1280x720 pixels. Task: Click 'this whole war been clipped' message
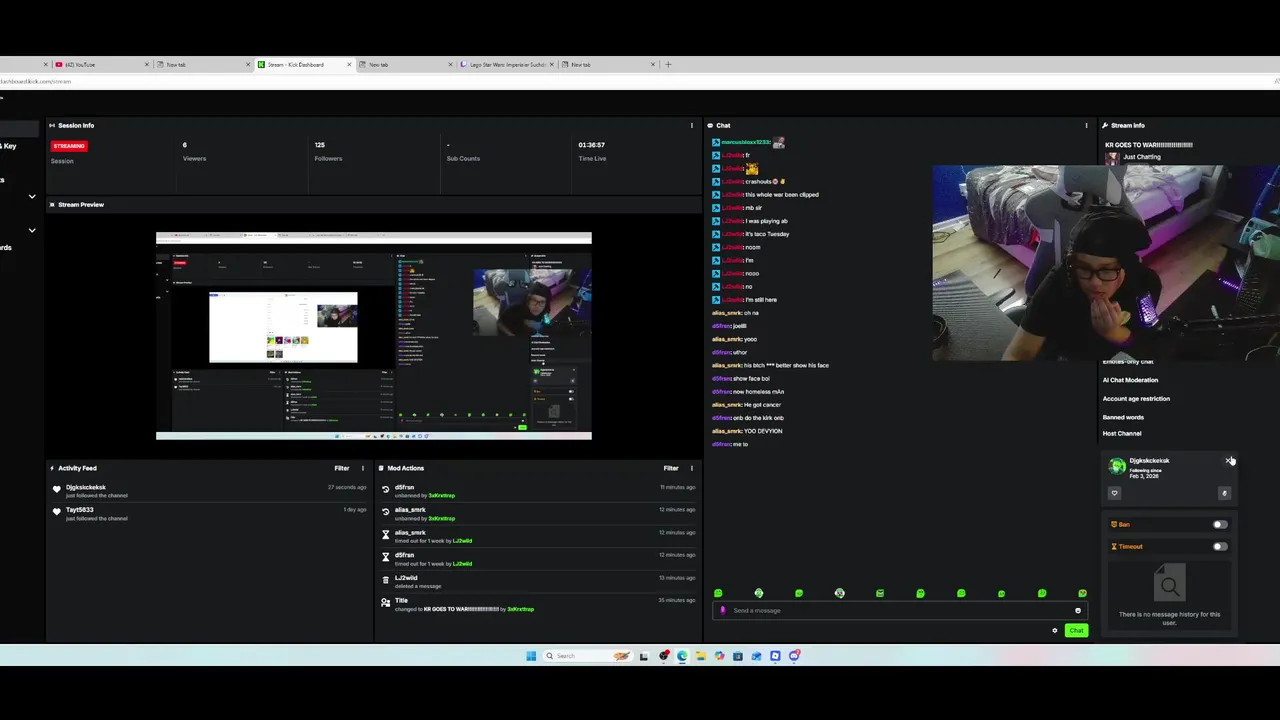[x=782, y=195]
